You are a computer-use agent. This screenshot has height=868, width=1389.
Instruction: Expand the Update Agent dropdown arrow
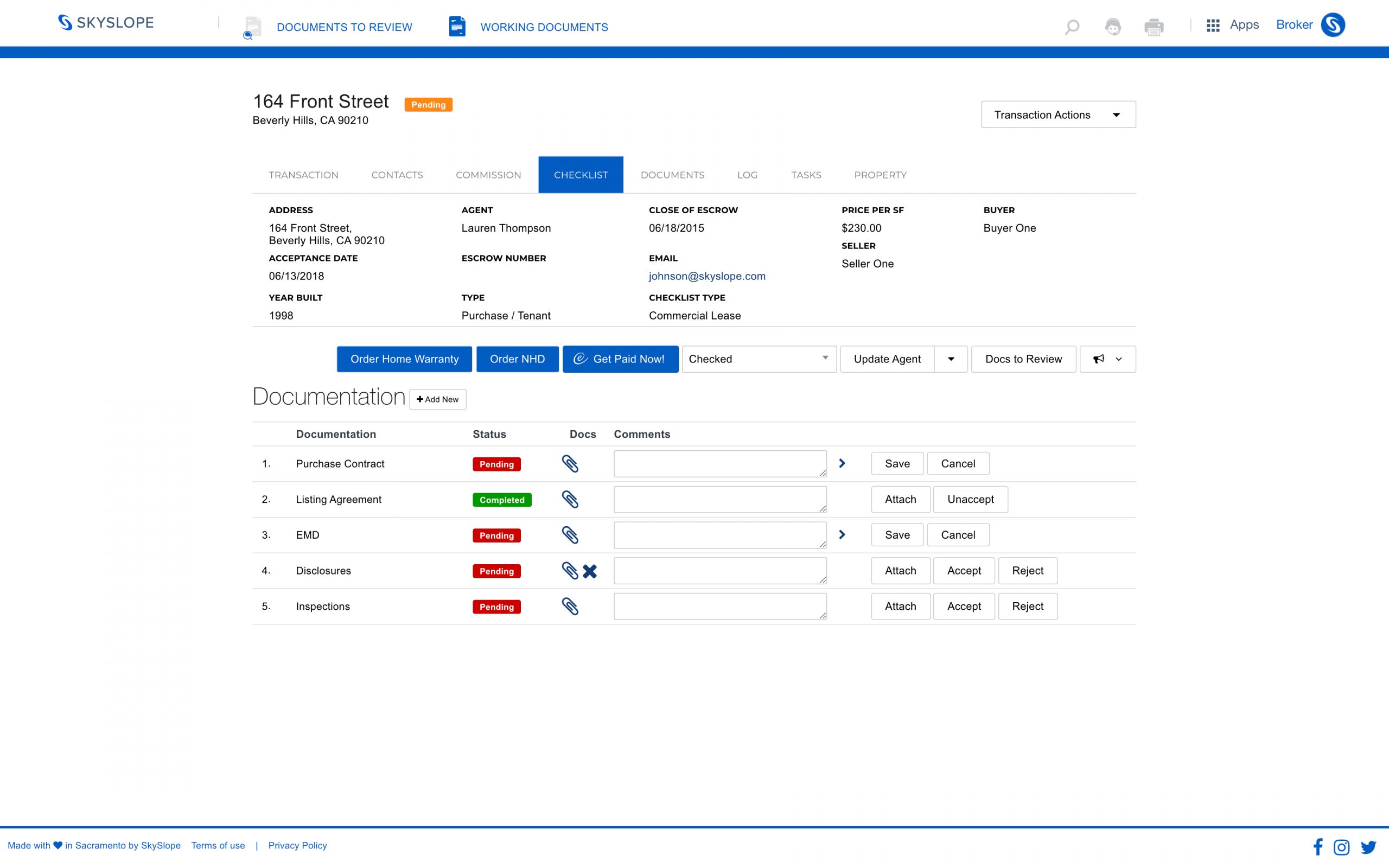click(951, 359)
